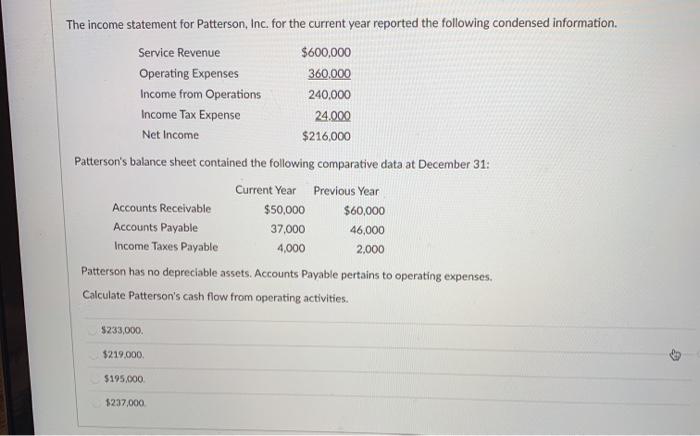Click the Current Year column header
The height and width of the screenshot is (436, 700).
[266, 190]
